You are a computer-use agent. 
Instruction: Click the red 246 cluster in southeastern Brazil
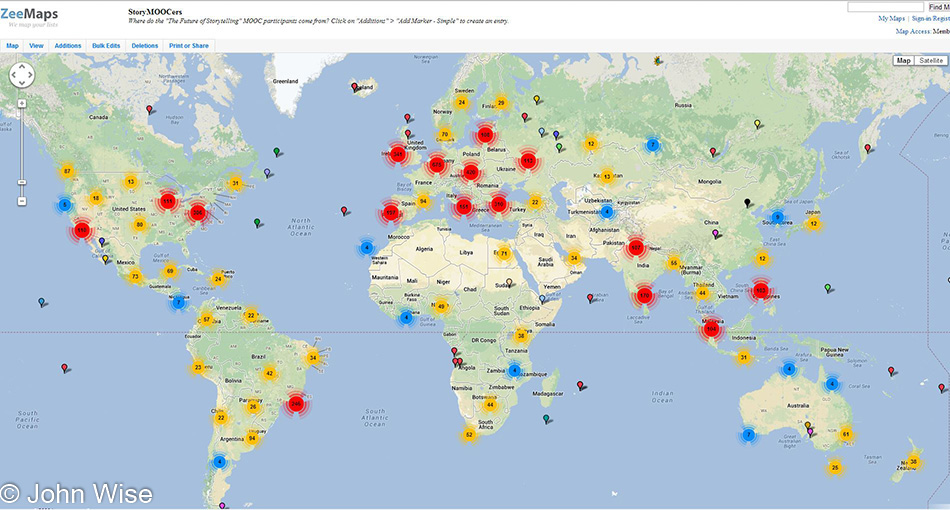(296, 403)
